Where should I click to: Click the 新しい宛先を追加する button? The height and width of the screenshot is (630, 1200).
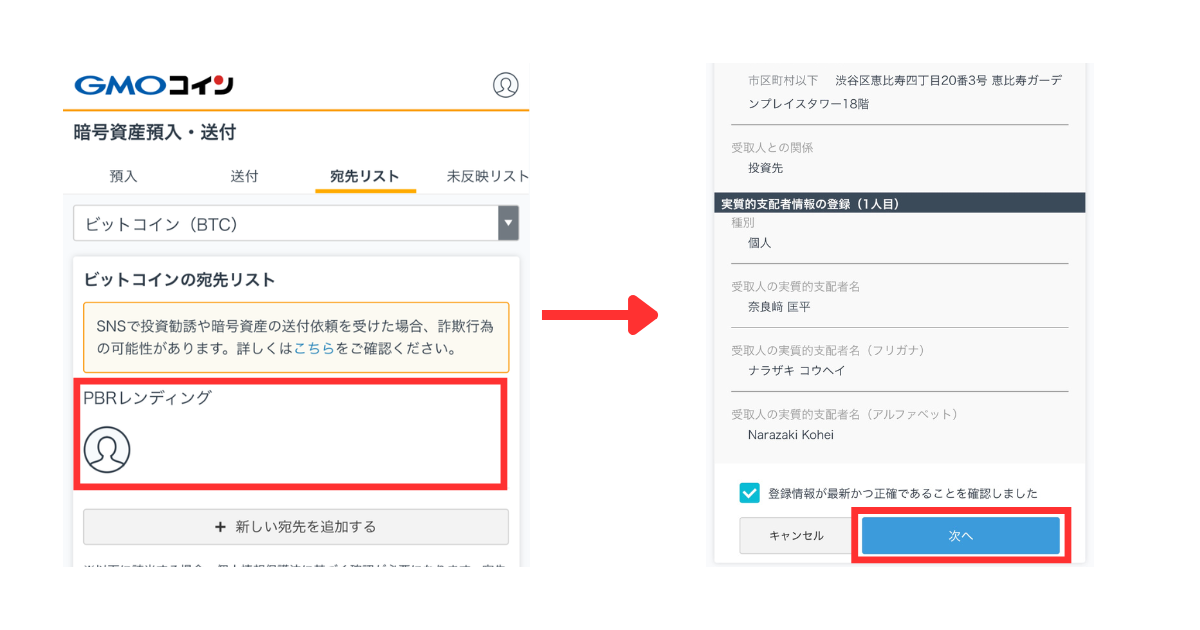click(296, 526)
